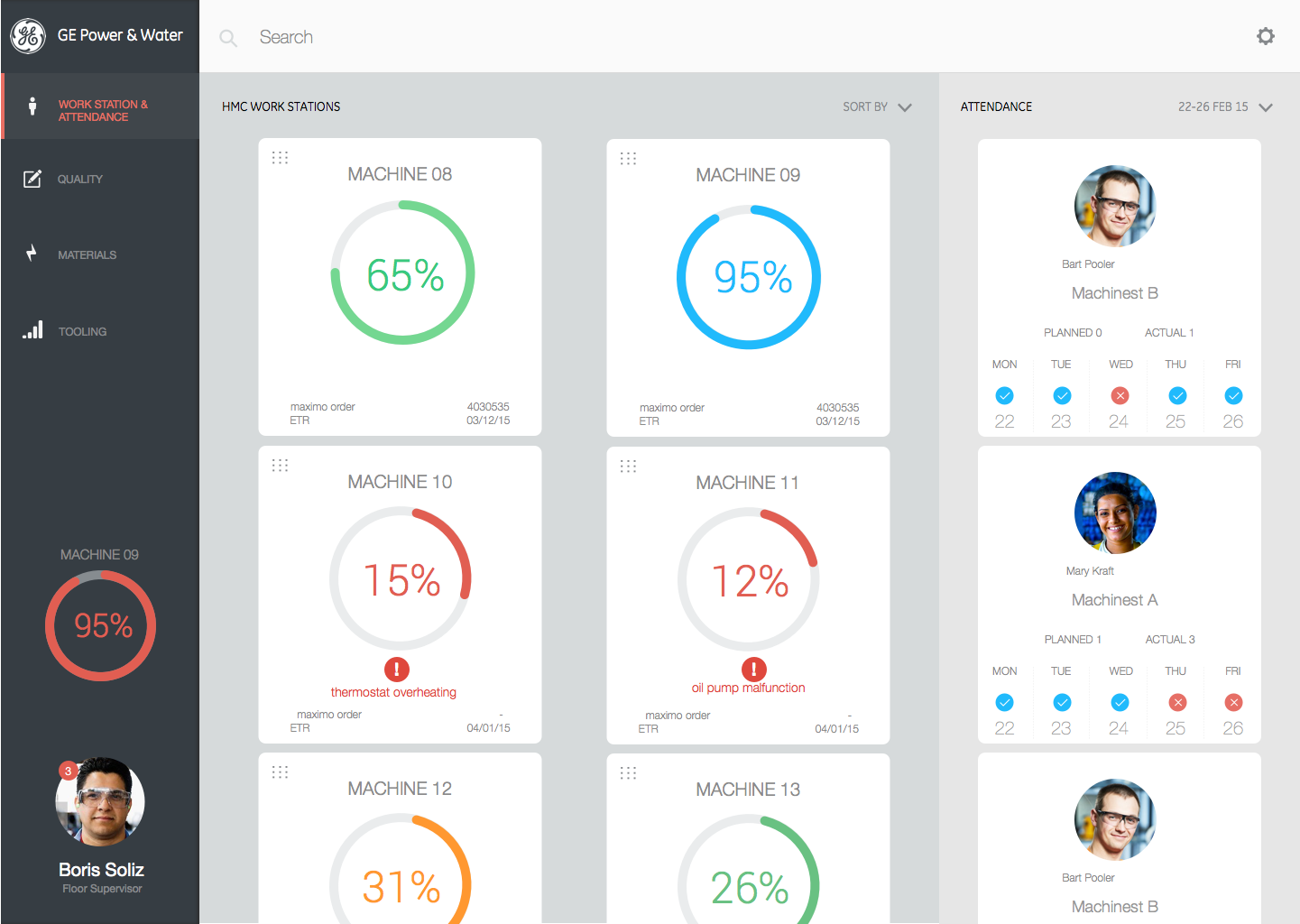Open the MACHINE 10 card title

400,482
